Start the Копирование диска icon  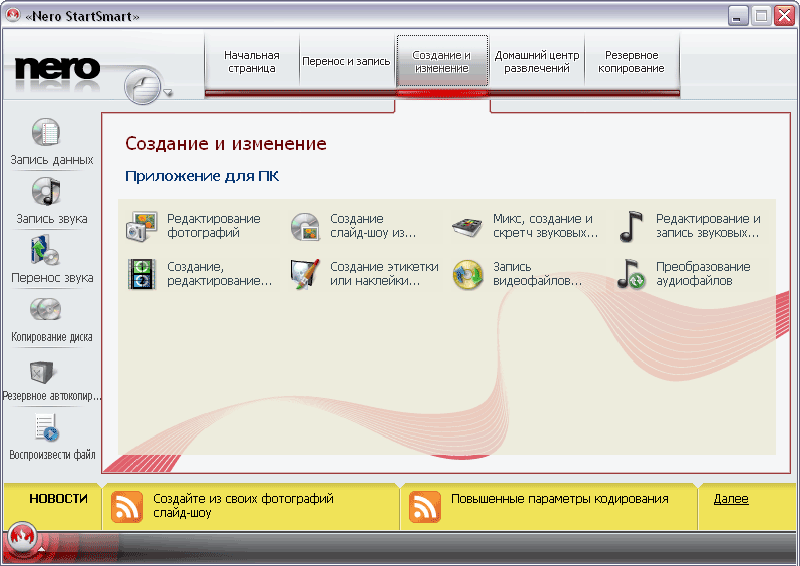click(46, 309)
